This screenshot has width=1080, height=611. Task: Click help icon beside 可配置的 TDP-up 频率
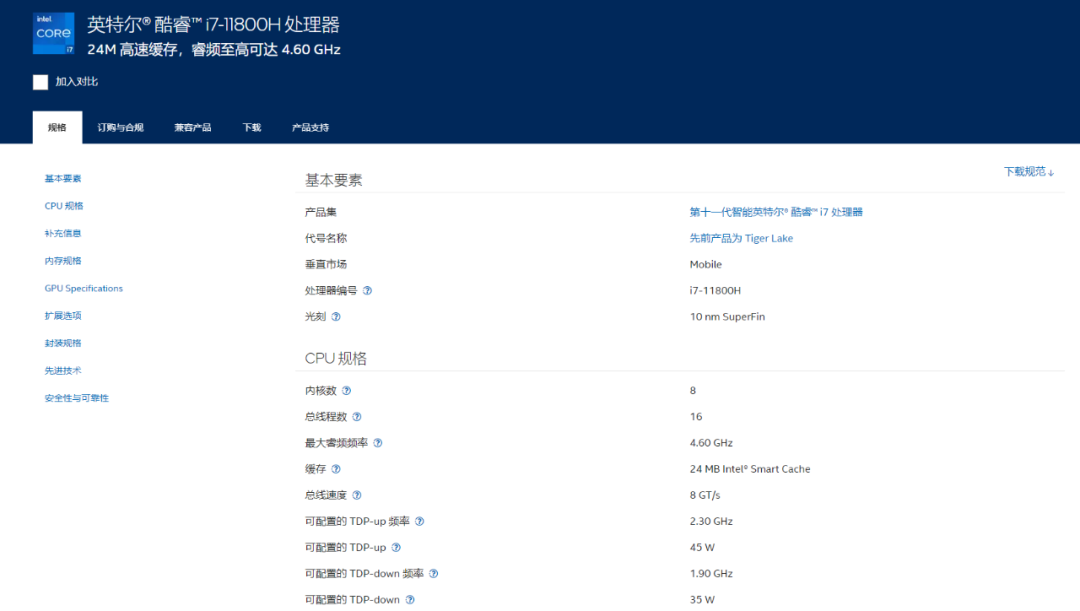(419, 521)
